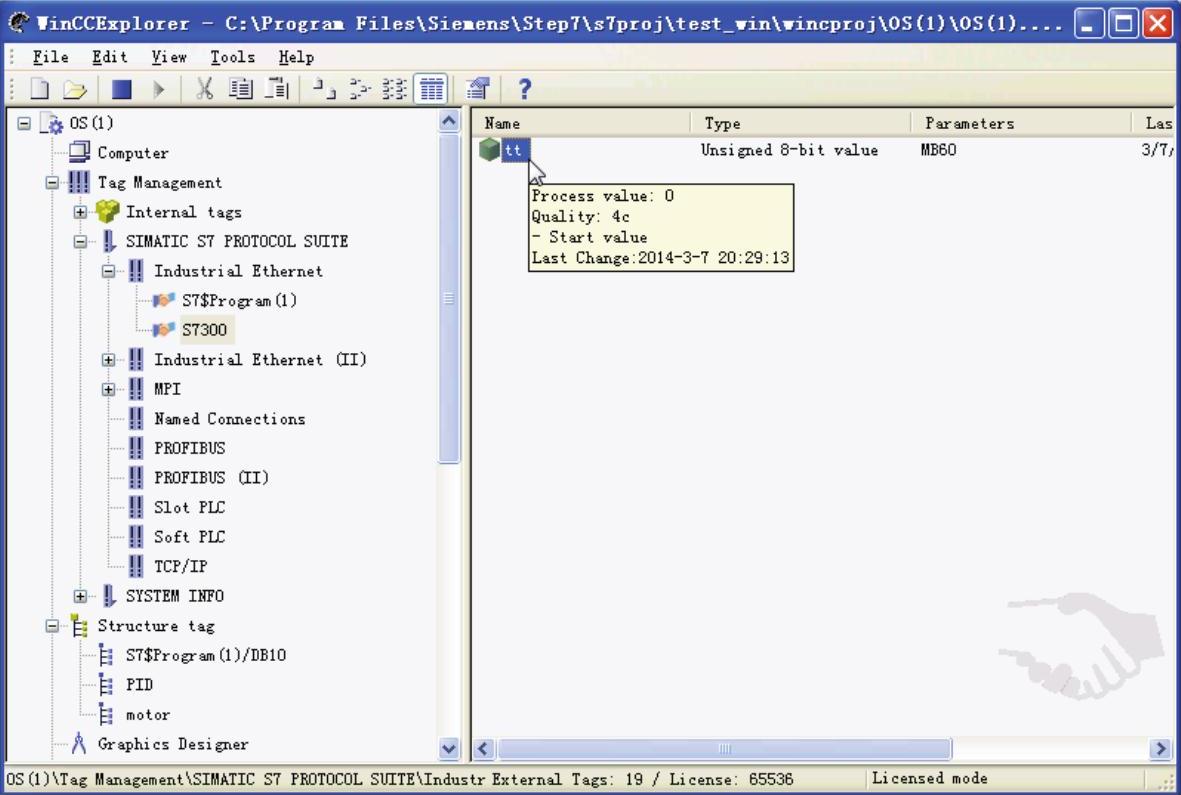The image size is (1181, 795).
Task: Select the tt tag icon
Action: [x=489, y=151]
